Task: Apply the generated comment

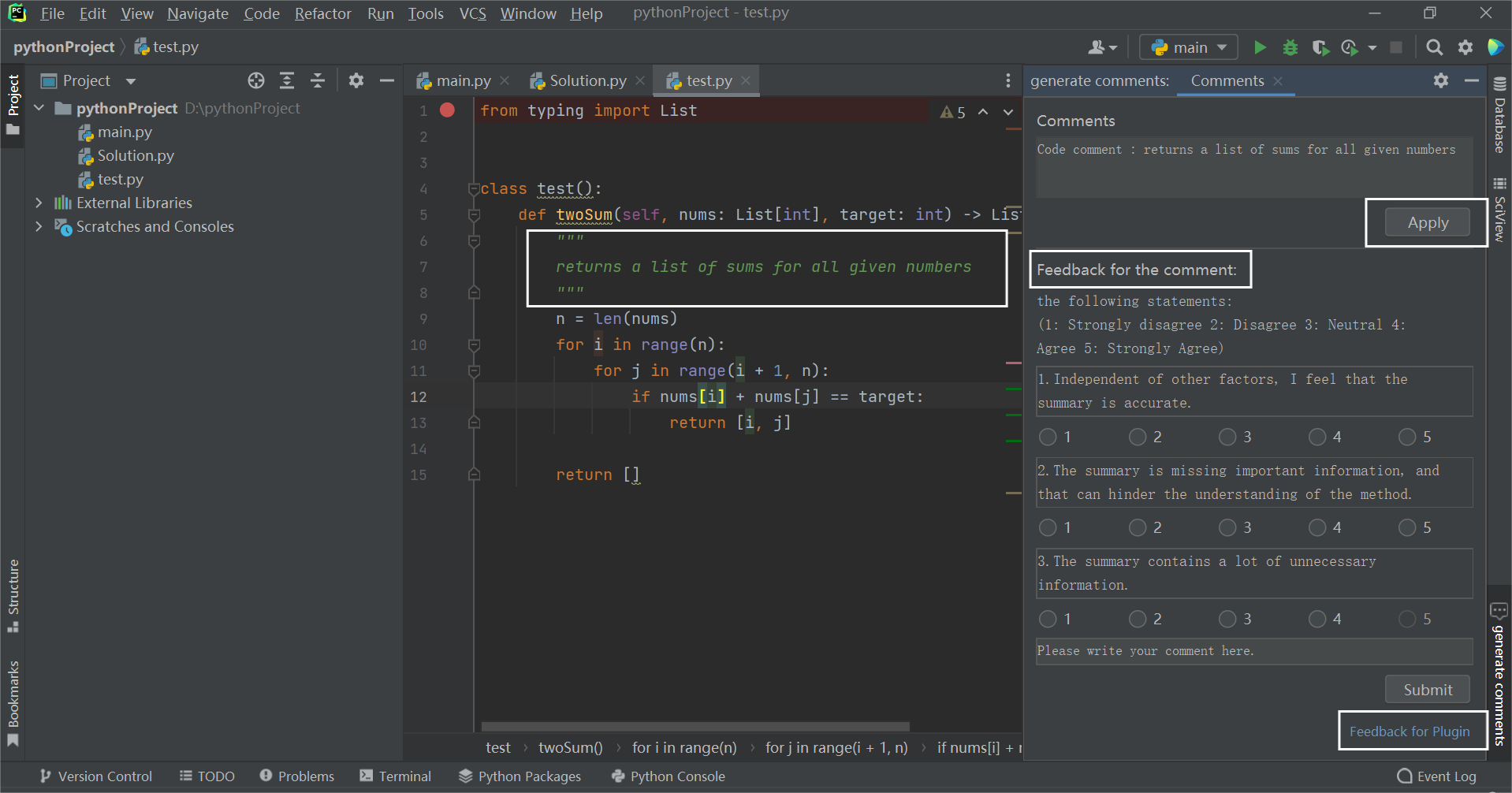Action: pos(1428,222)
